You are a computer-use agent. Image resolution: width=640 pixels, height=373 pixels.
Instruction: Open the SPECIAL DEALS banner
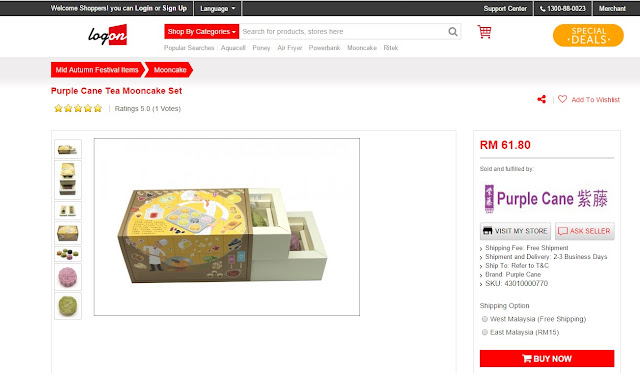(x=588, y=36)
